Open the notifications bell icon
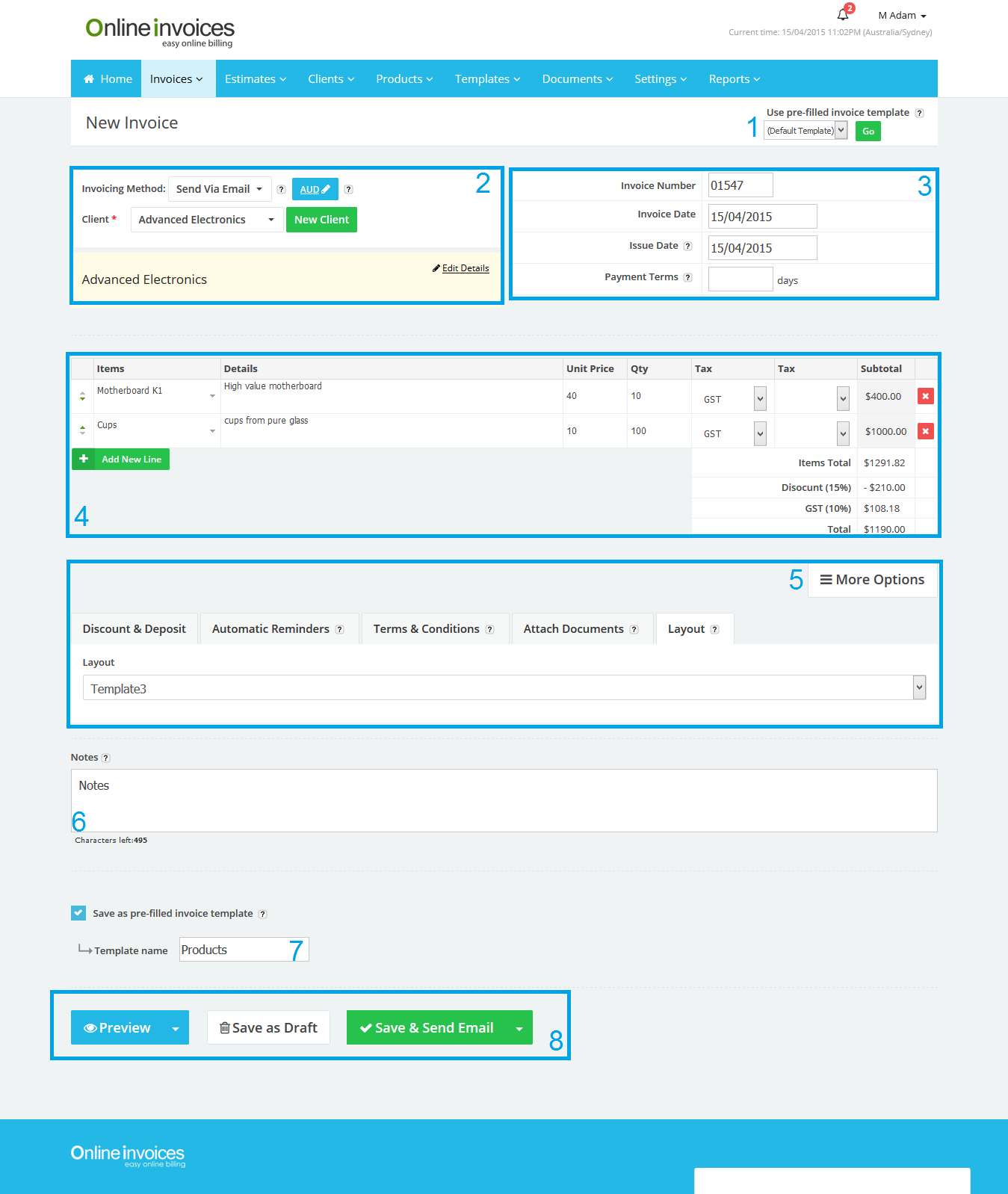This screenshot has width=1008, height=1194. [x=843, y=14]
